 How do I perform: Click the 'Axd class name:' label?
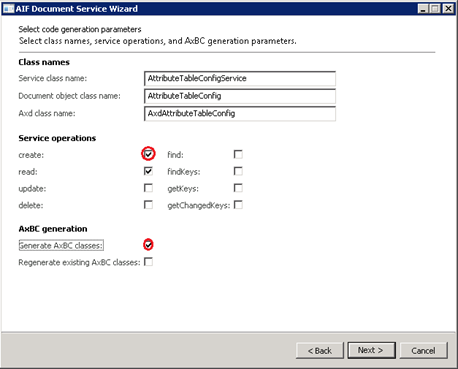pos(47,114)
